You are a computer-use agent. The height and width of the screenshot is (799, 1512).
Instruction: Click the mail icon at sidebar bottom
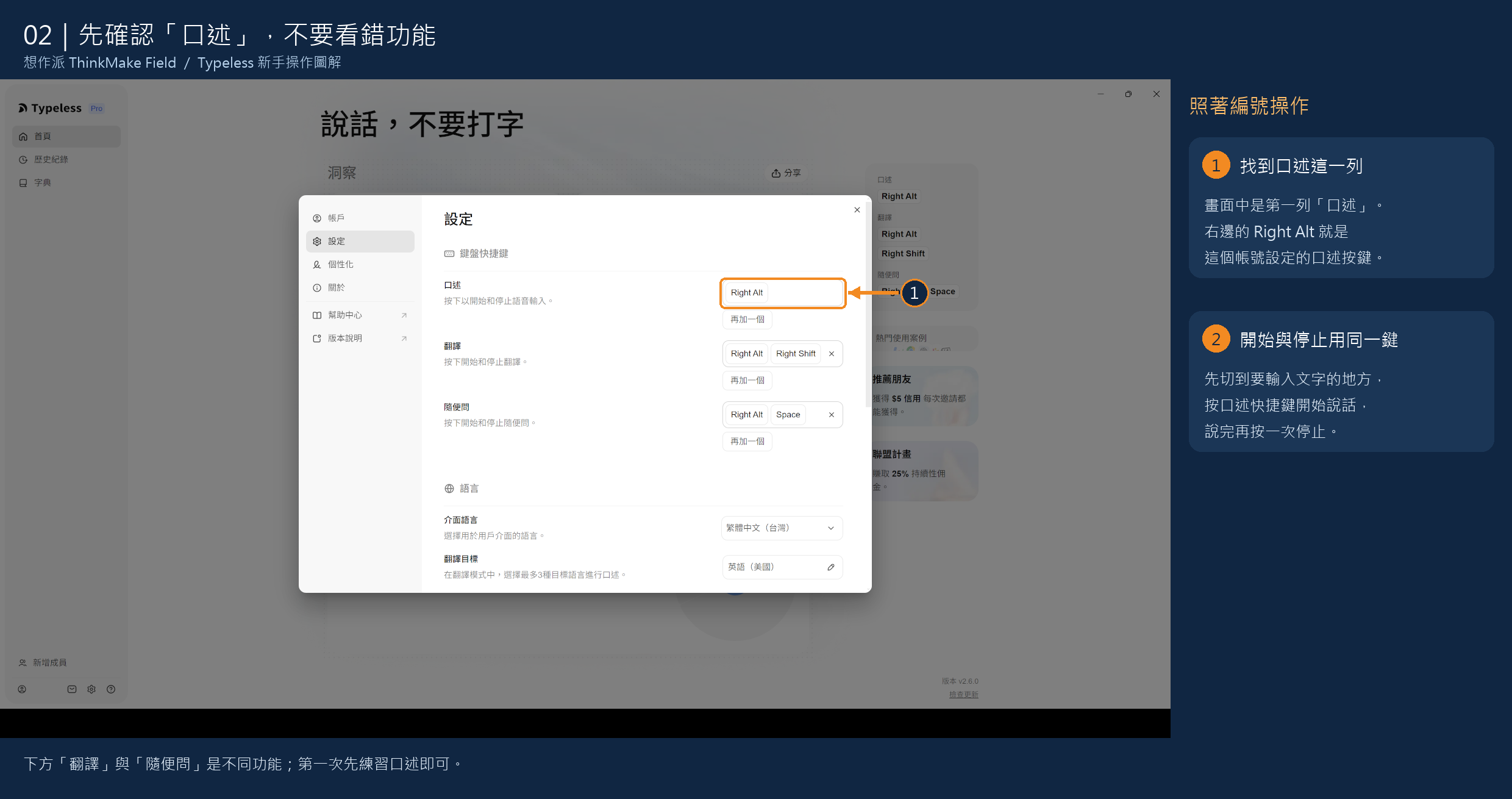(x=72, y=689)
